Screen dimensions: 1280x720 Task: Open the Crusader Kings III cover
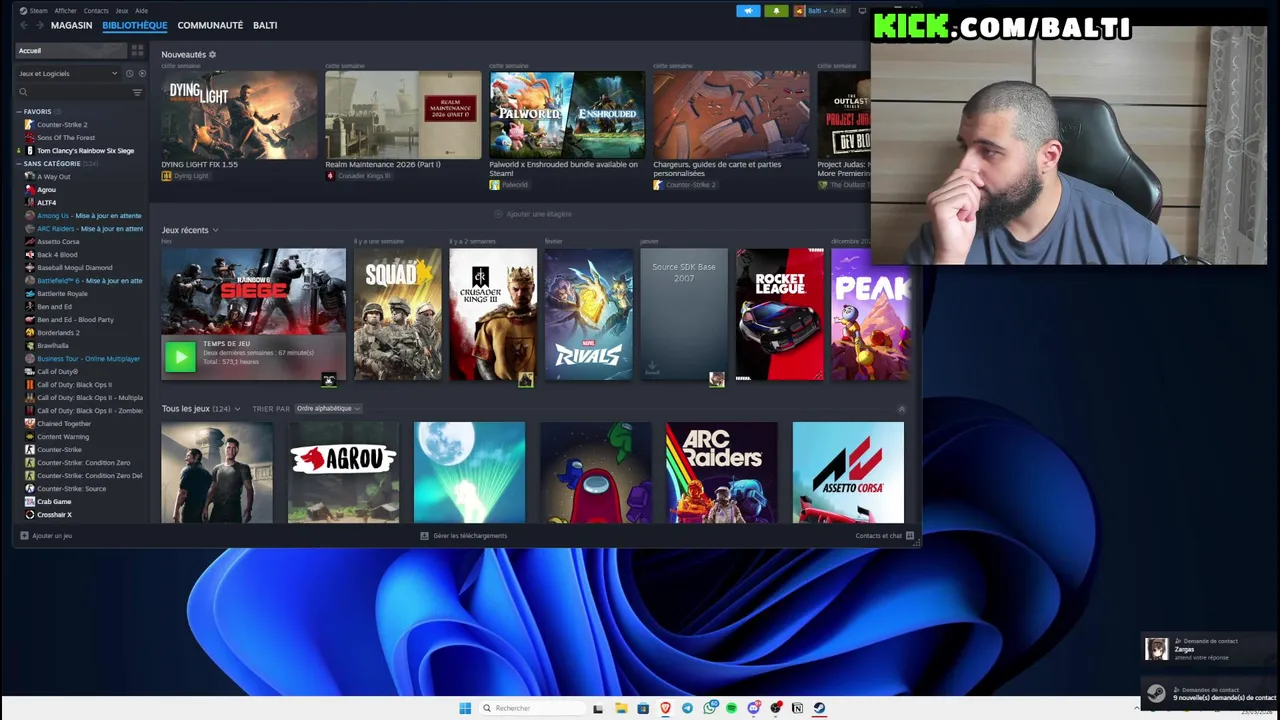pos(493,315)
